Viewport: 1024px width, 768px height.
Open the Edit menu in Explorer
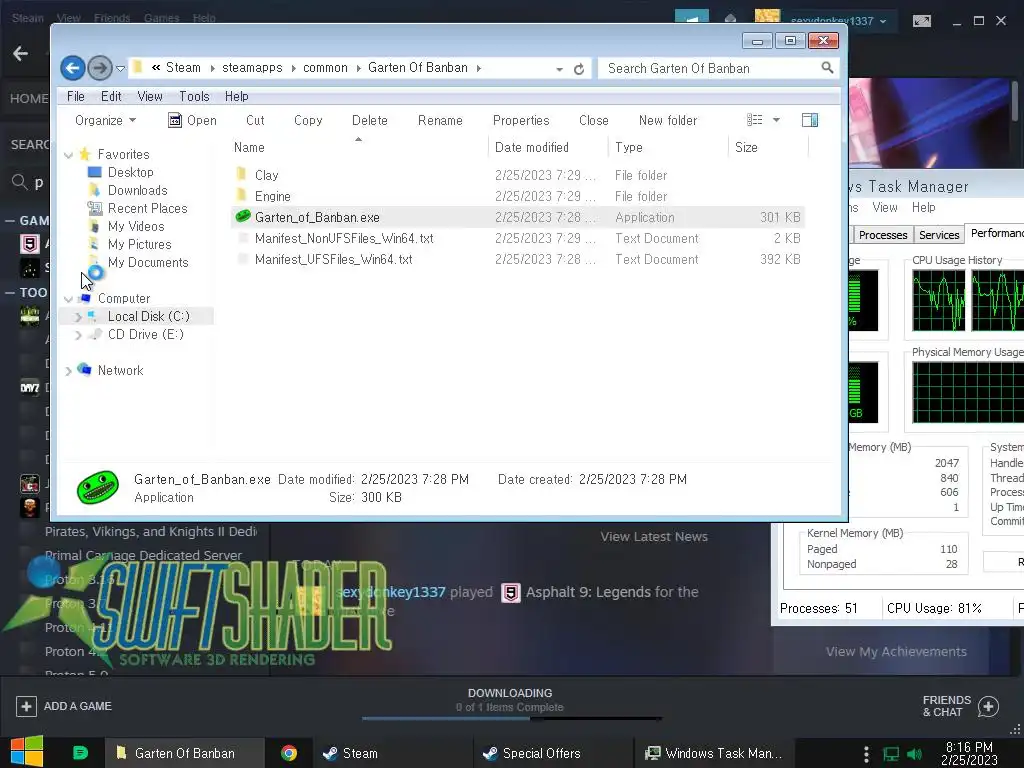click(111, 96)
